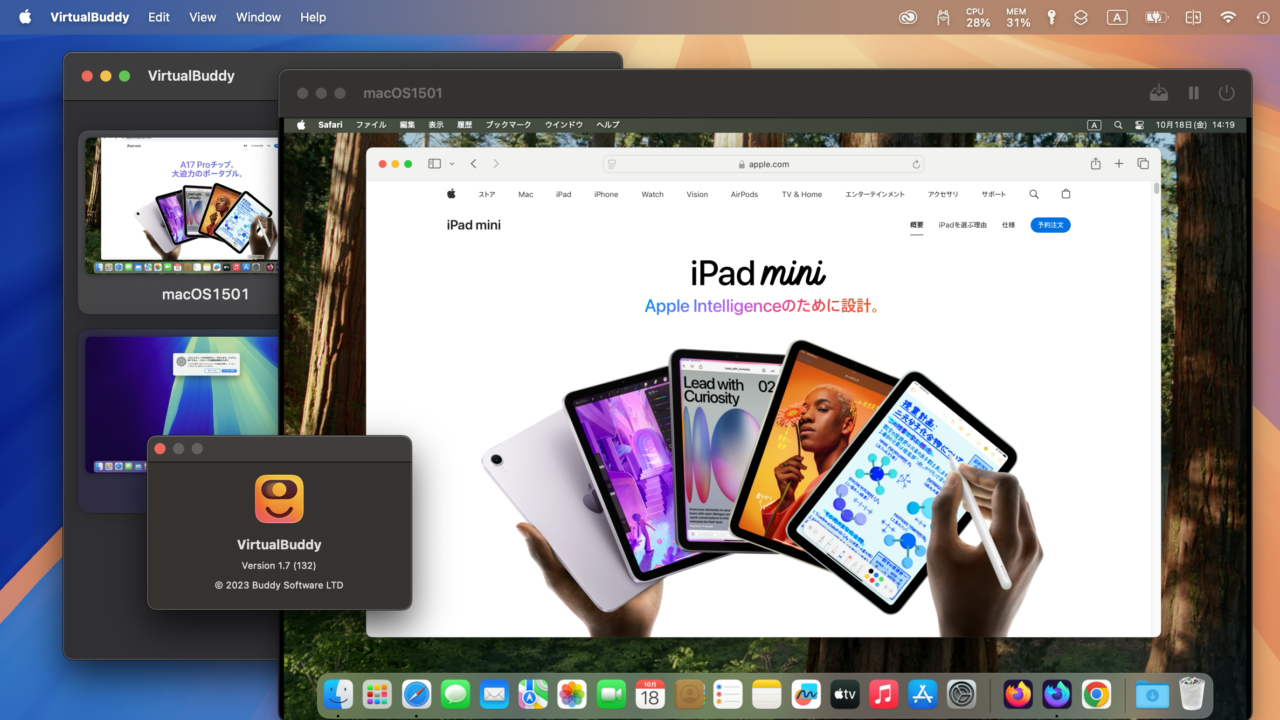
Task: Open アクセサリ navigation link
Action: tap(943, 195)
